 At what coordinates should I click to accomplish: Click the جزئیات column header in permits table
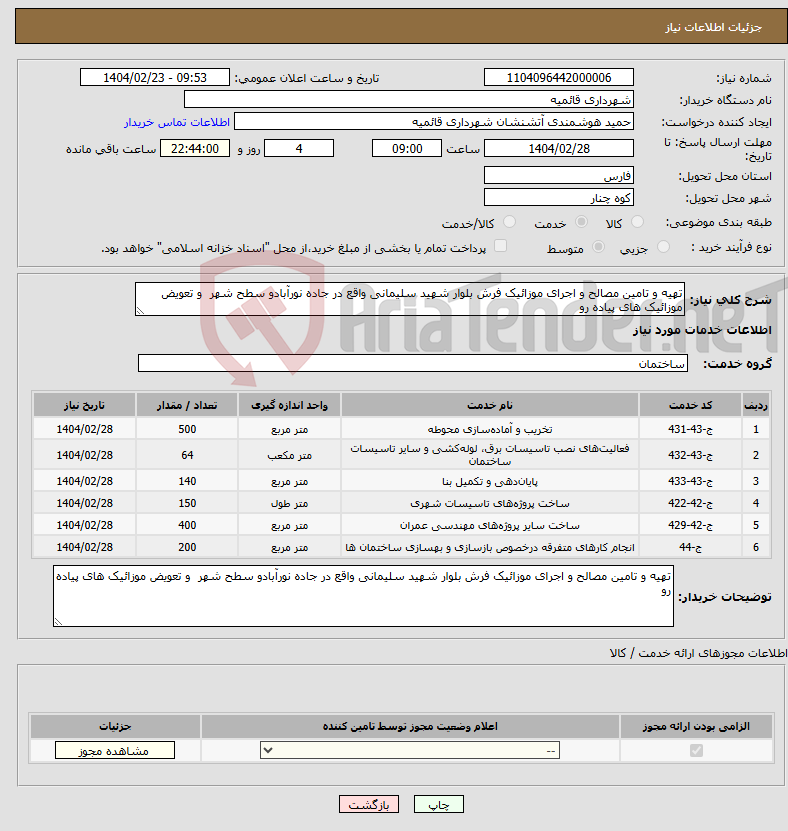pyautogui.click(x=115, y=727)
